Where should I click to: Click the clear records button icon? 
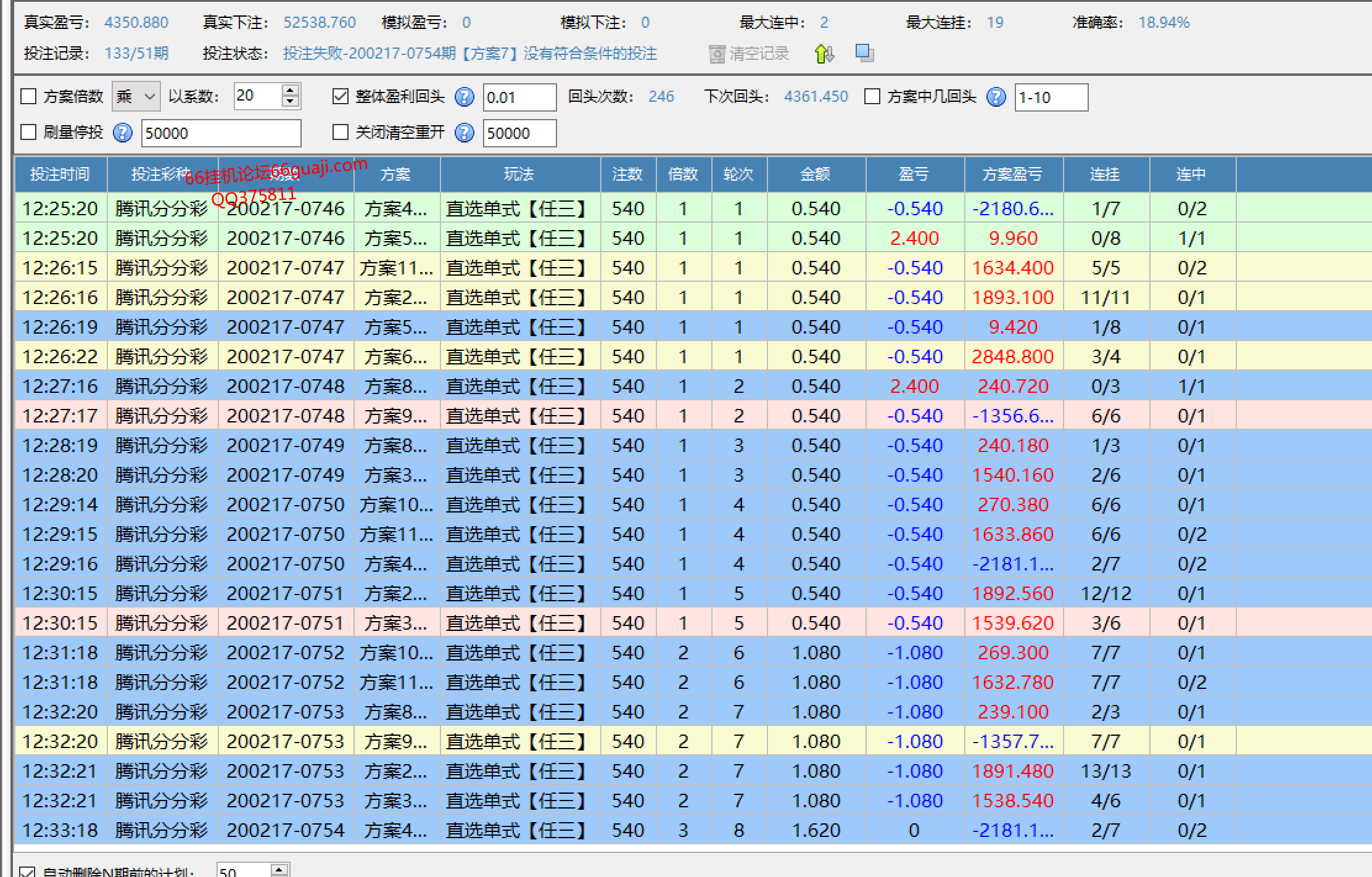click(x=717, y=54)
